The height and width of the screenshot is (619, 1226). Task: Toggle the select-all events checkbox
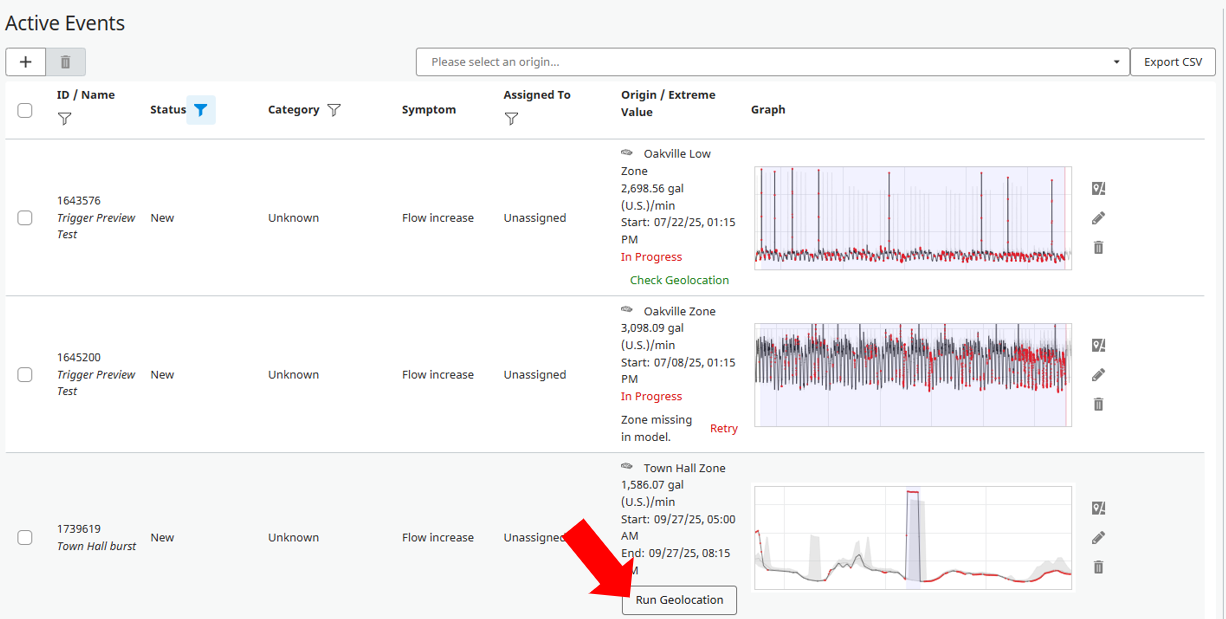(x=25, y=110)
